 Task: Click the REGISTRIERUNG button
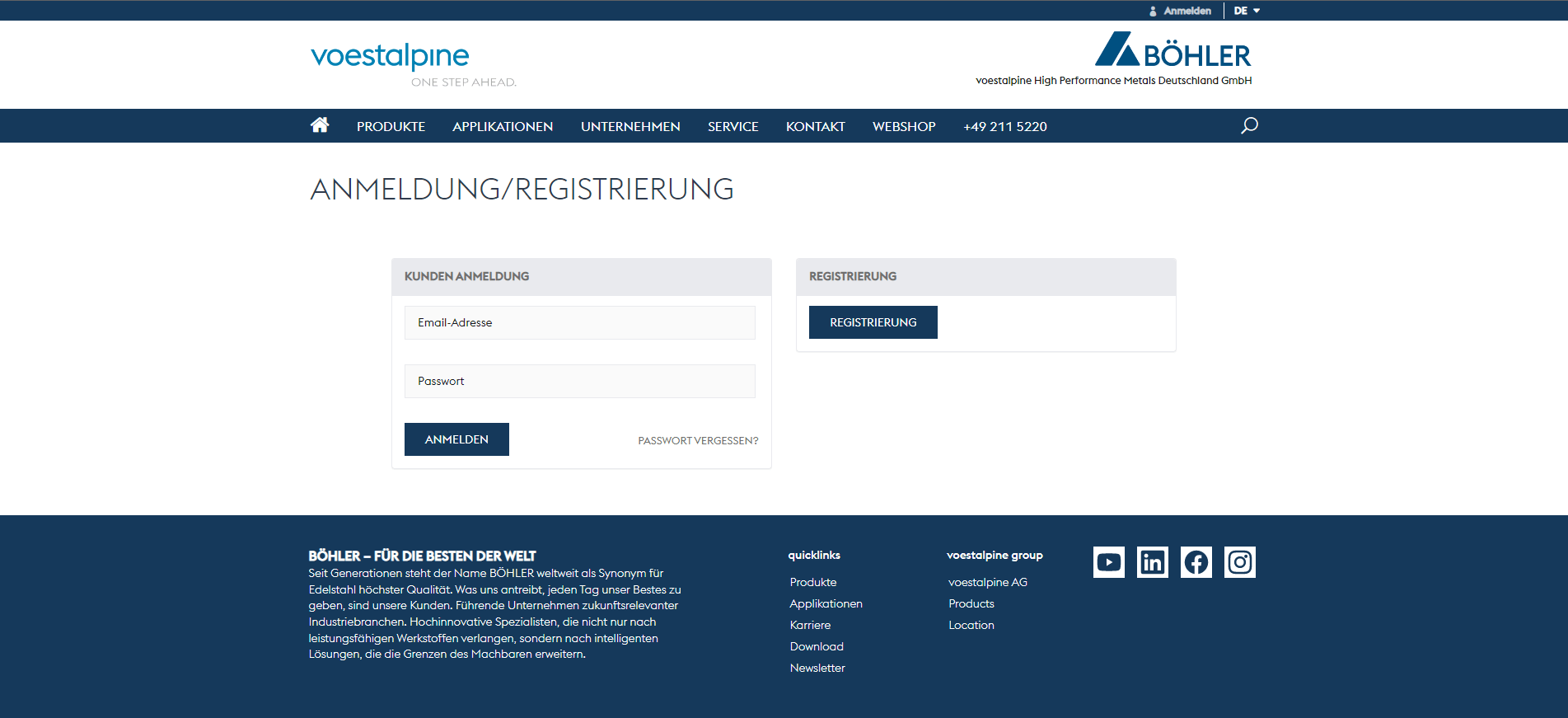click(x=873, y=322)
